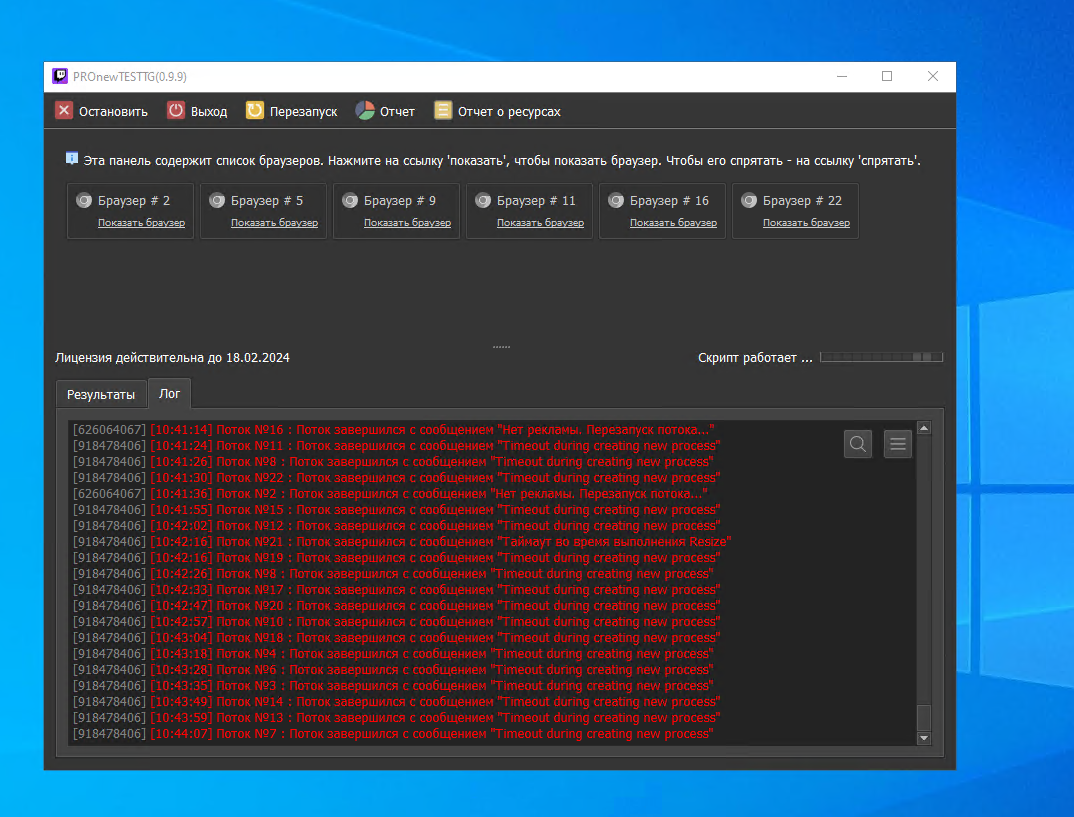This screenshot has height=817, width=1074.
Task: Click the info icon beside panel description
Action: tap(72, 159)
